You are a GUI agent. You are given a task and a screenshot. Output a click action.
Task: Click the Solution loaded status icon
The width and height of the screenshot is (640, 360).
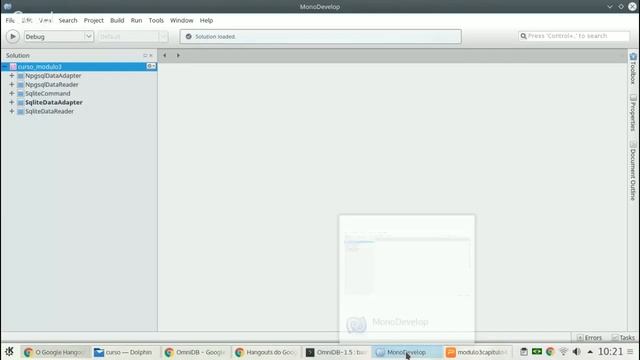189,36
